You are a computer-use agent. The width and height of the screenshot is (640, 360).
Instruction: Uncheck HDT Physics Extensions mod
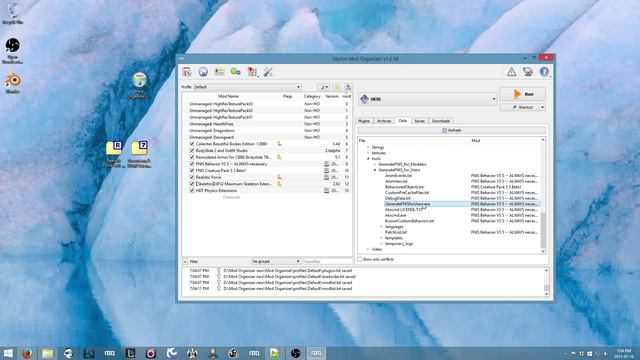(192, 191)
